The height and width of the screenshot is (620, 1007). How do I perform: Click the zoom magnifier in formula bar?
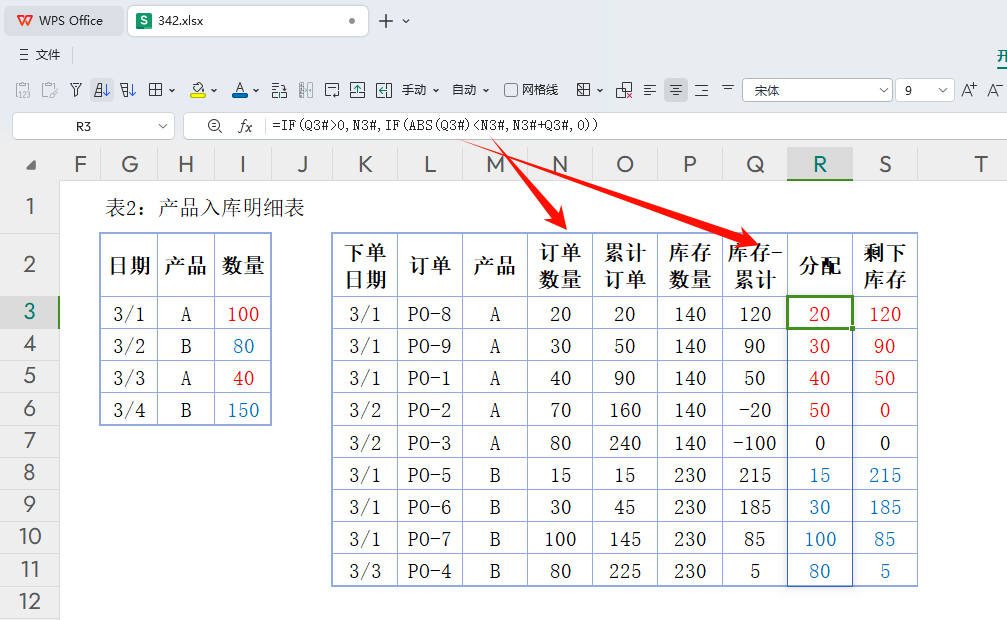click(215, 126)
